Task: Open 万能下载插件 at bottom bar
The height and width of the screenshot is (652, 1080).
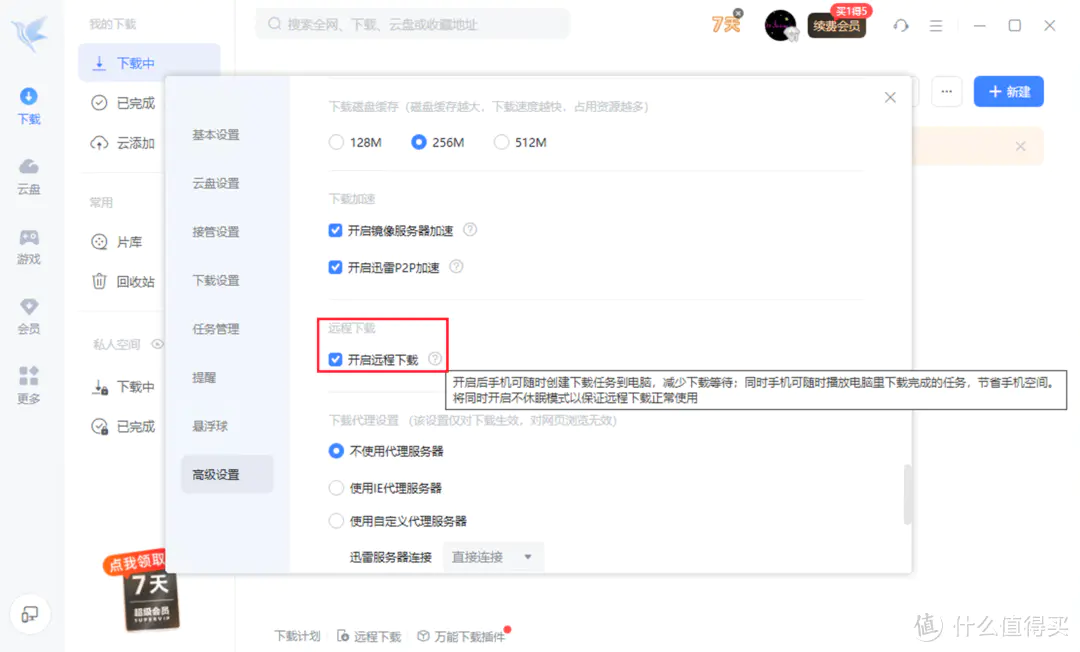Action: click(462, 636)
